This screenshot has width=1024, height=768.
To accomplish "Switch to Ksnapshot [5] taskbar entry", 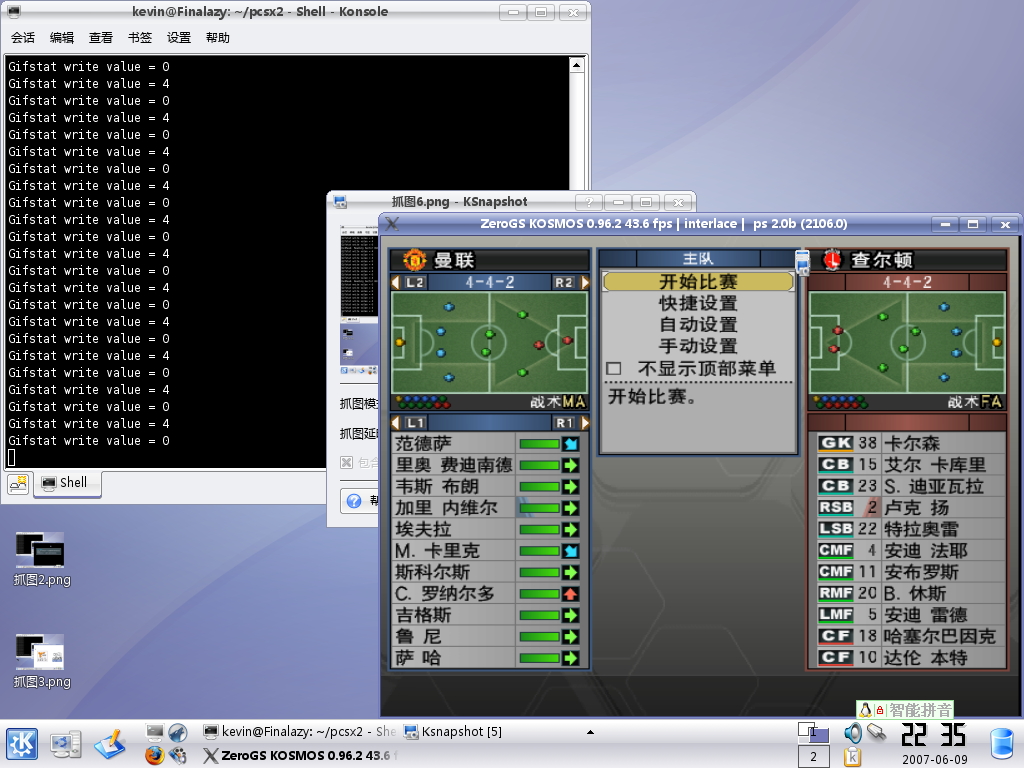I will click(452, 732).
